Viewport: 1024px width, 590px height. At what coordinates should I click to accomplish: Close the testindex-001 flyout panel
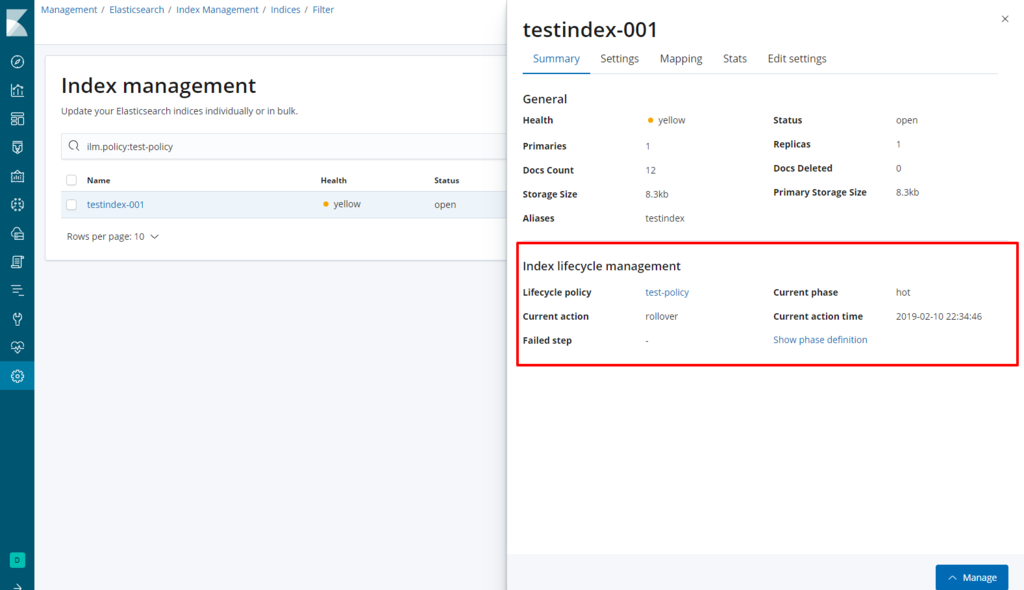pos(1004,19)
